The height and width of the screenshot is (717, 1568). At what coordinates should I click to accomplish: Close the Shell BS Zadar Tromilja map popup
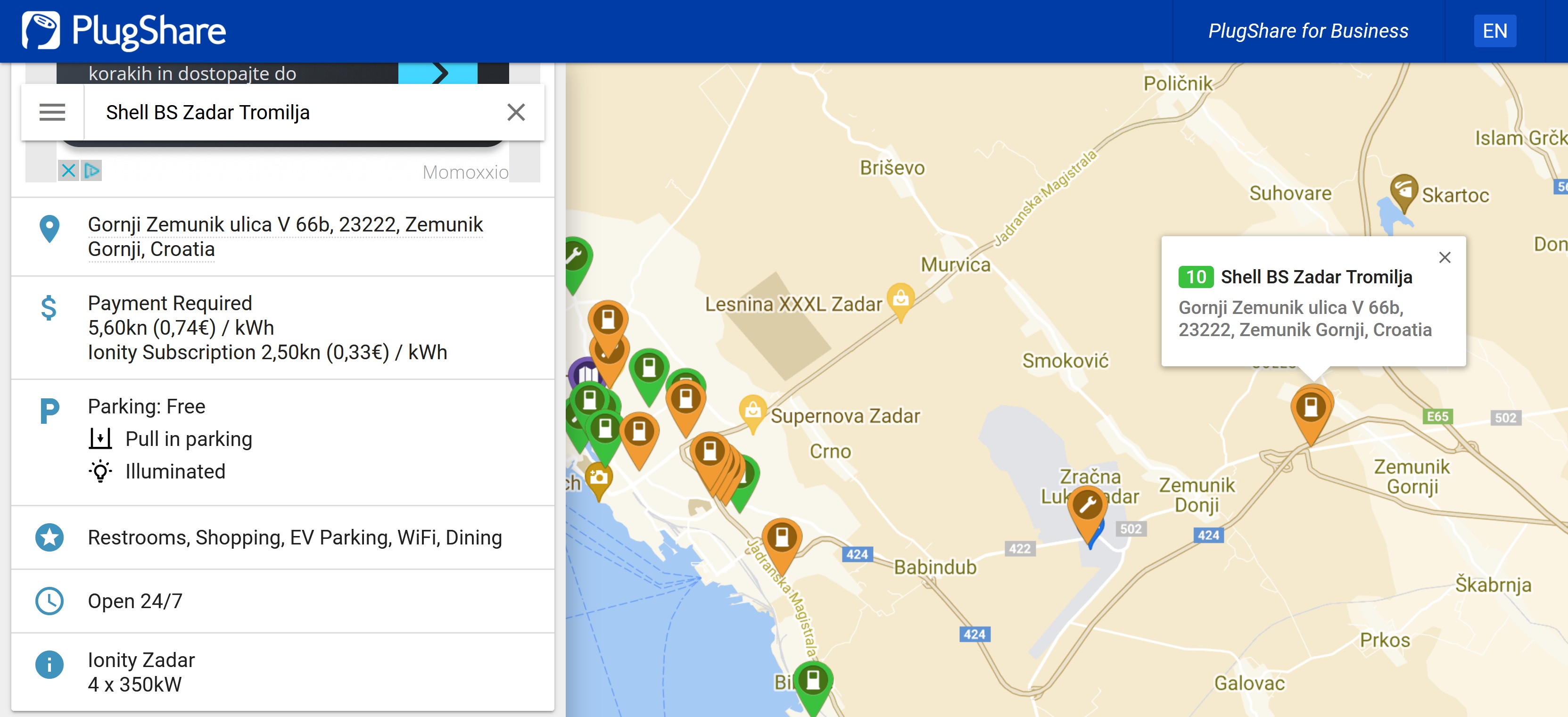click(x=1444, y=257)
